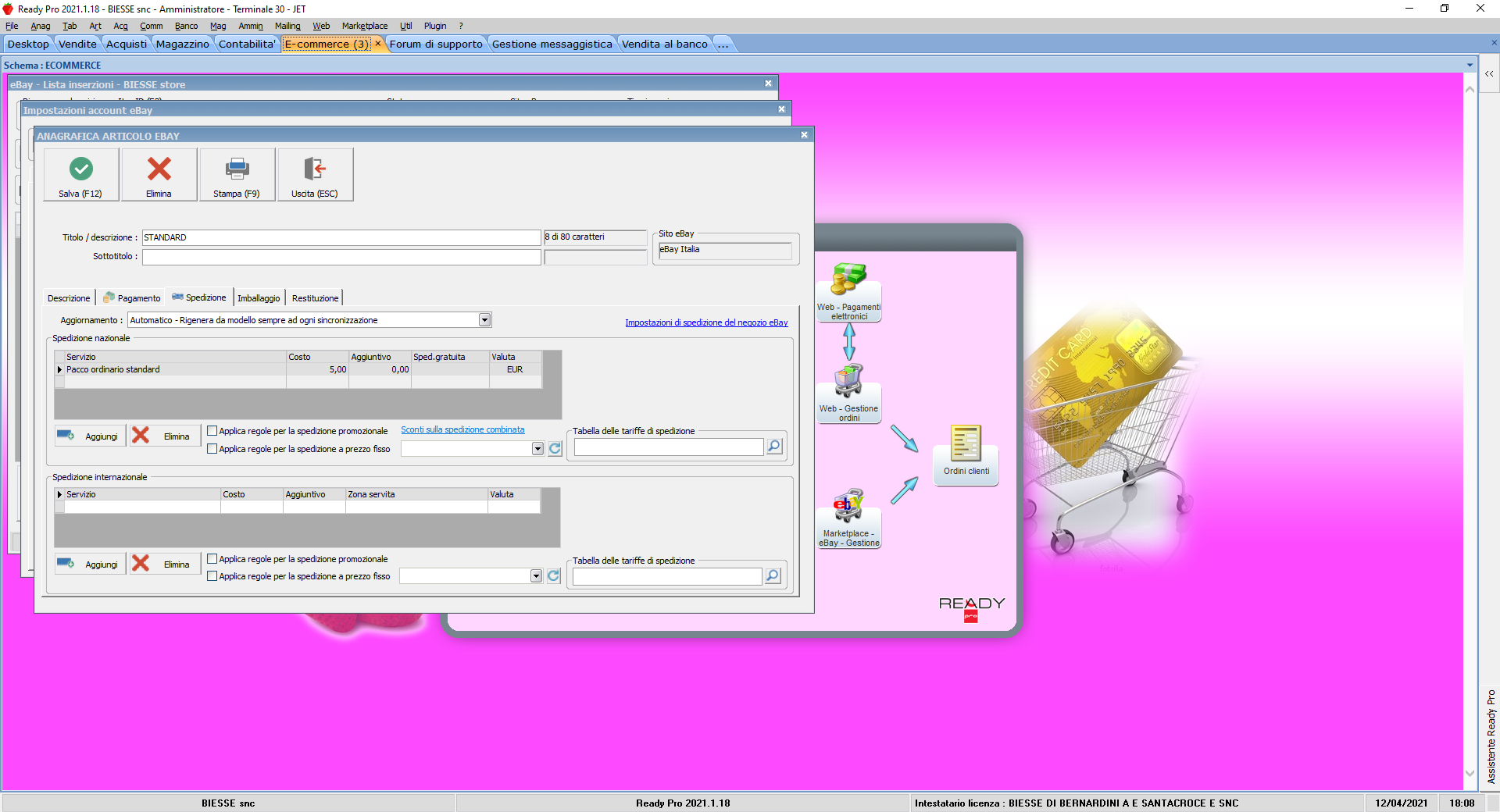Click the Aggiuntivo 0,00 cell
This screenshot has height=812, width=1500.
[380, 369]
